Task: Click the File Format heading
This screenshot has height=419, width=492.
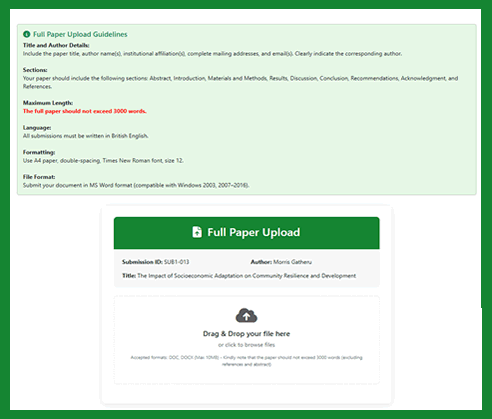Action: click(39, 177)
